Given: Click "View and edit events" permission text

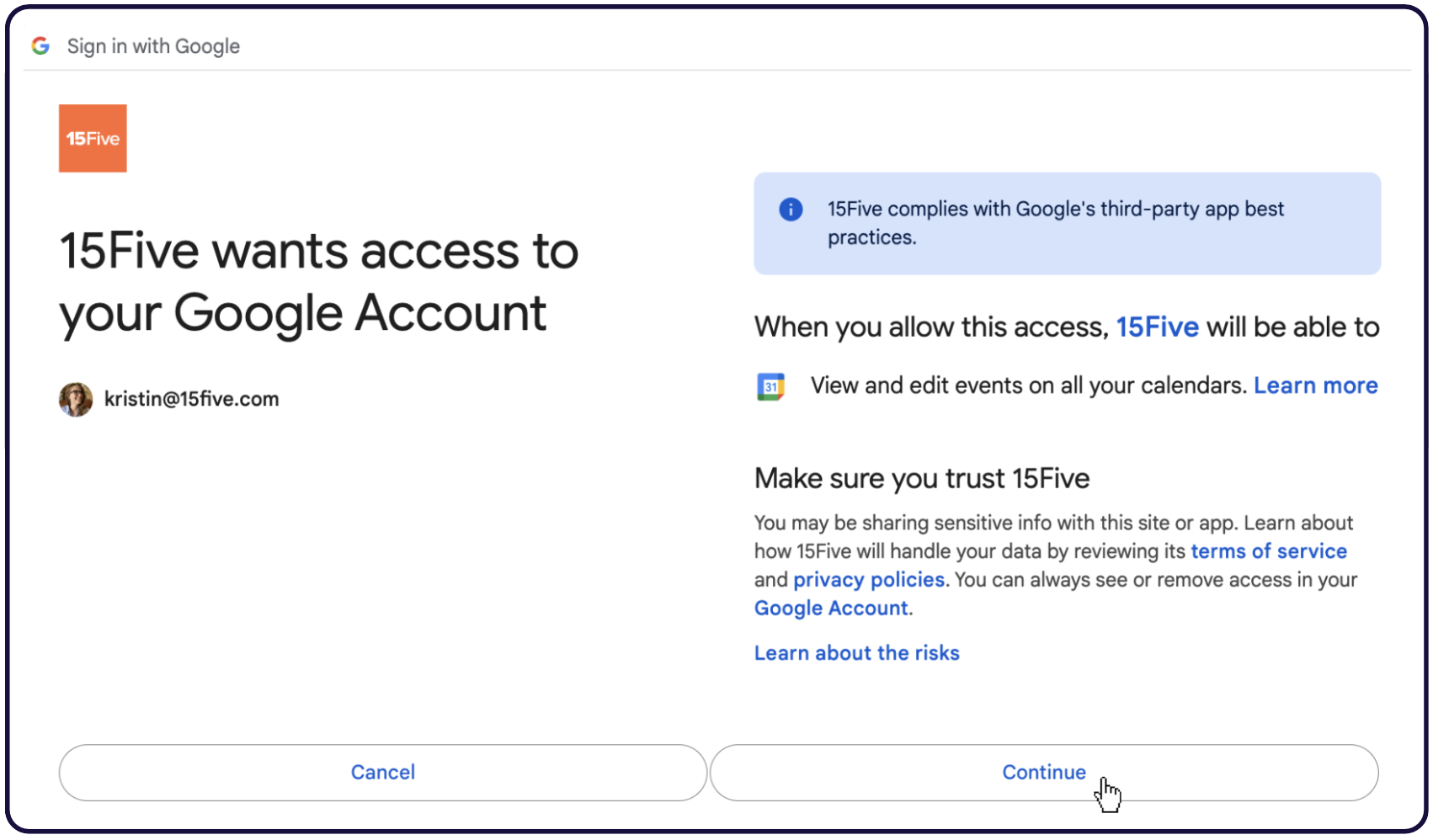Looking at the screenshot, I should tap(1027, 385).
